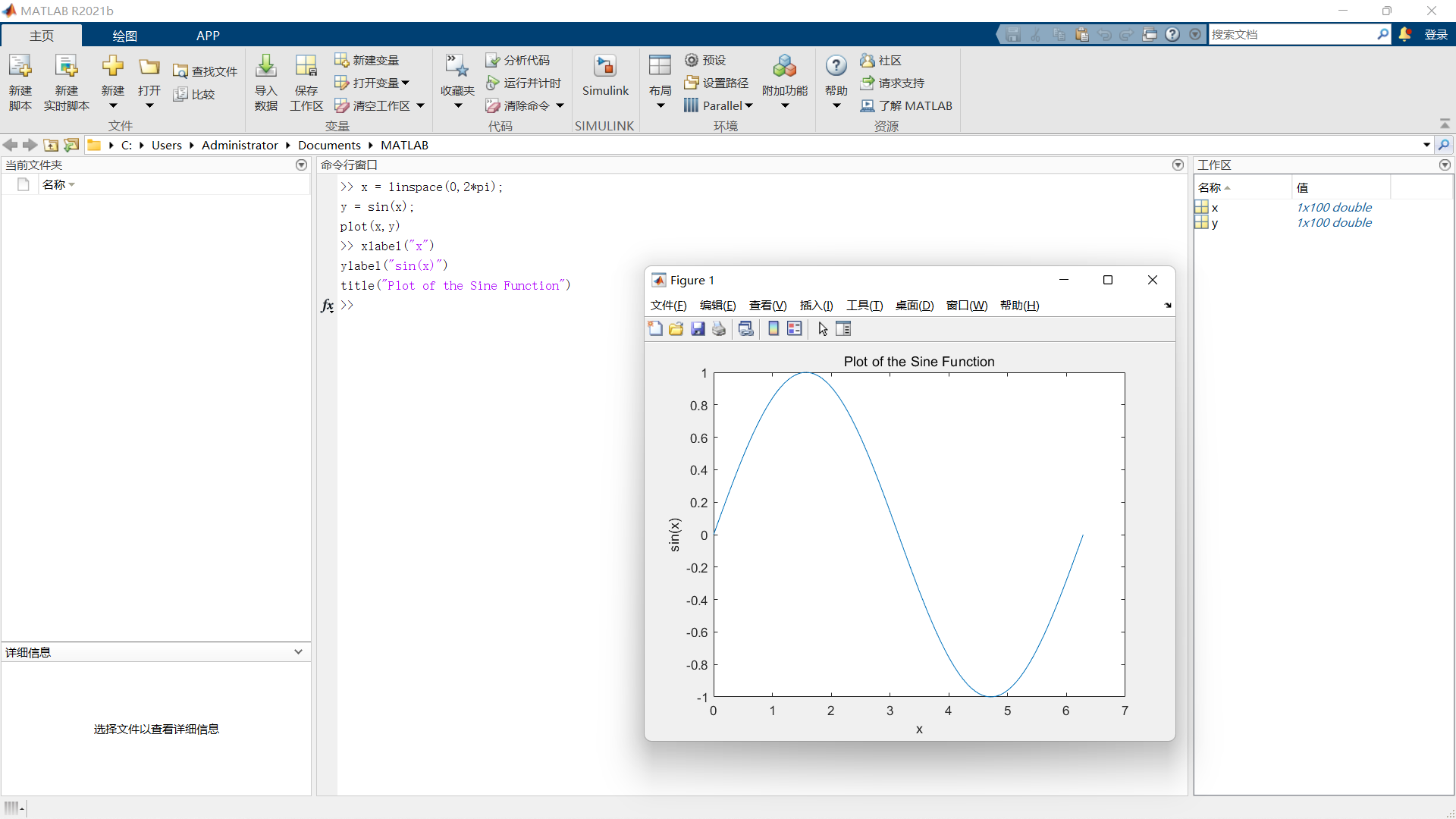Click 设置路径 set path button

(717, 83)
